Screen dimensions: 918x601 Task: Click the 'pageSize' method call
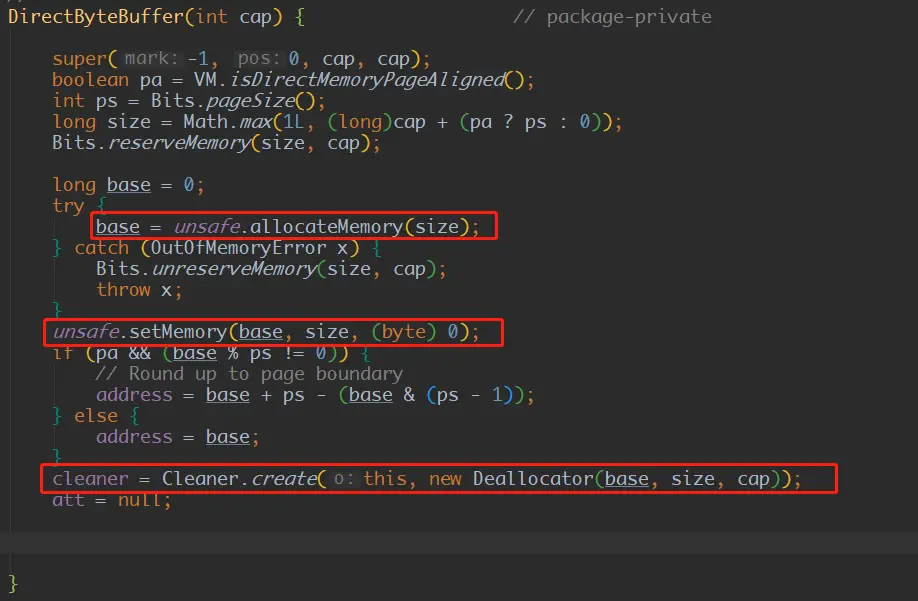click(251, 101)
